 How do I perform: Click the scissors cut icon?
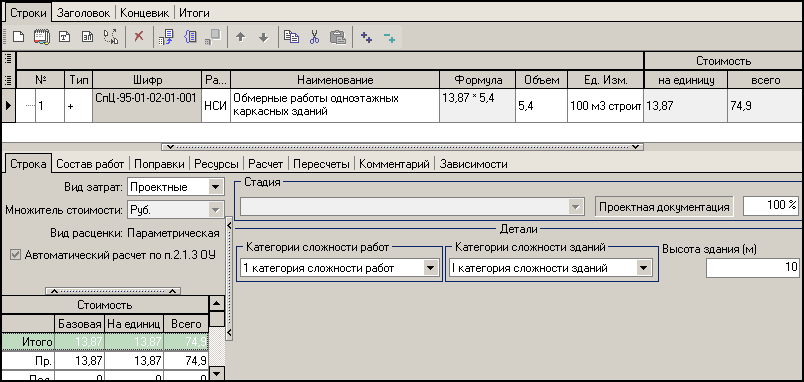tap(314, 37)
